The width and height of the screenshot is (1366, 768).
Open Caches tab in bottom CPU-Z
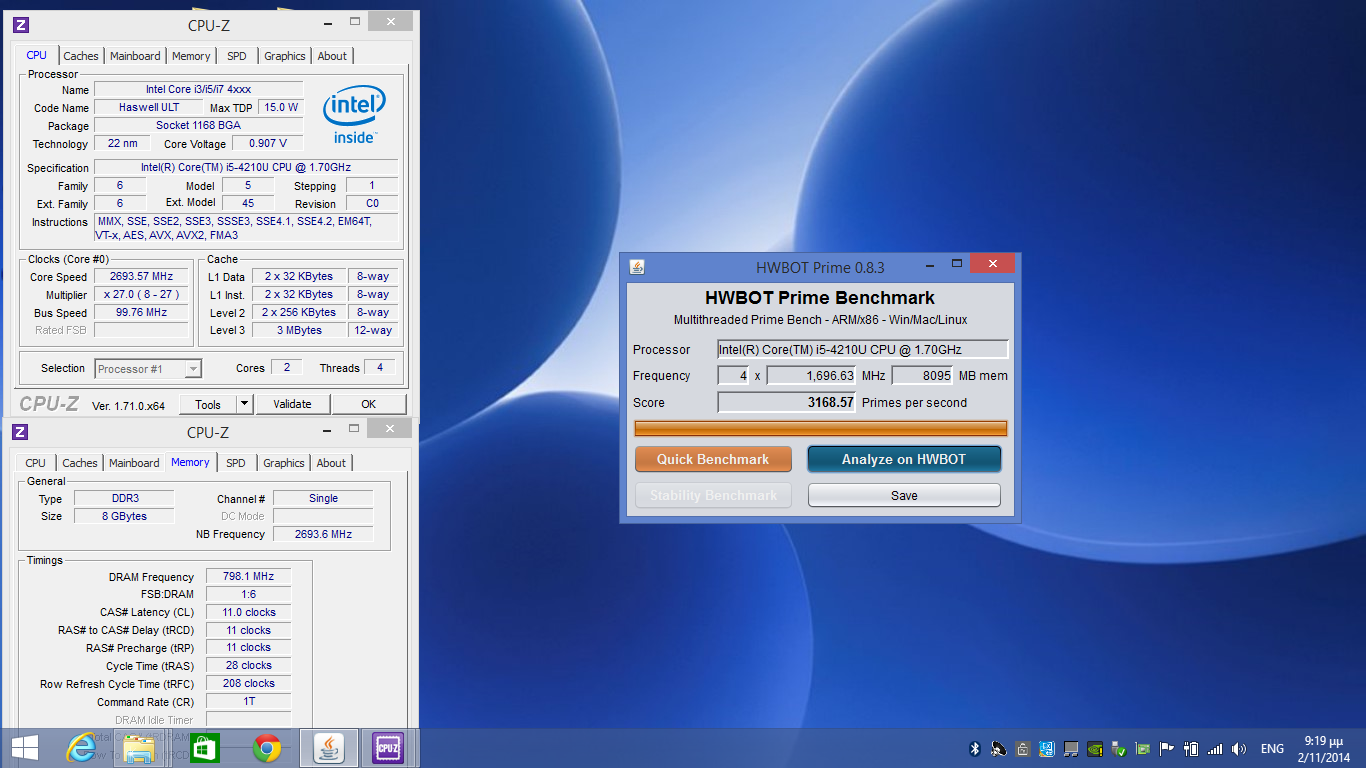[x=80, y=463]
